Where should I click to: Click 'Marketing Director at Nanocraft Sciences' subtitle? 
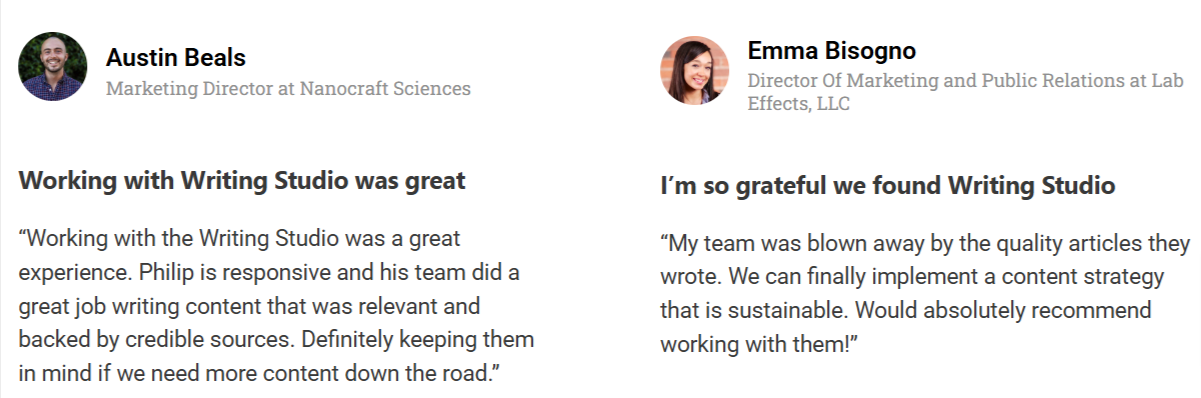click(288, 89)
